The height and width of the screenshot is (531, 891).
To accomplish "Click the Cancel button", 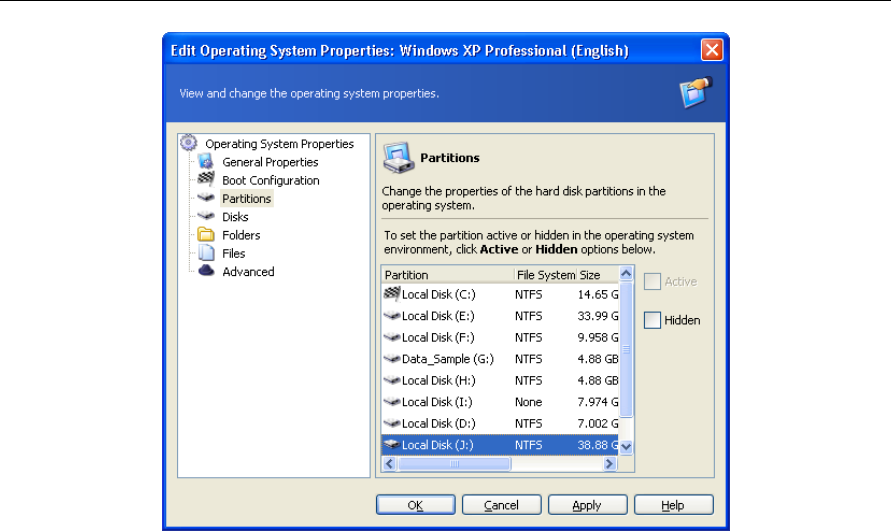I will pyautogui.click(x=501, y=505).
